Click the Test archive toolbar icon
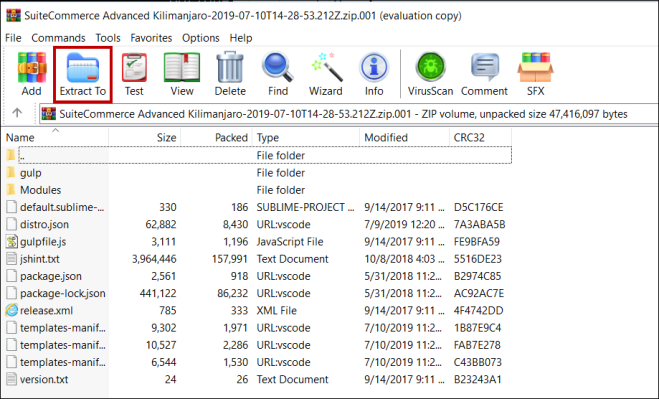 tap(134, 67)
